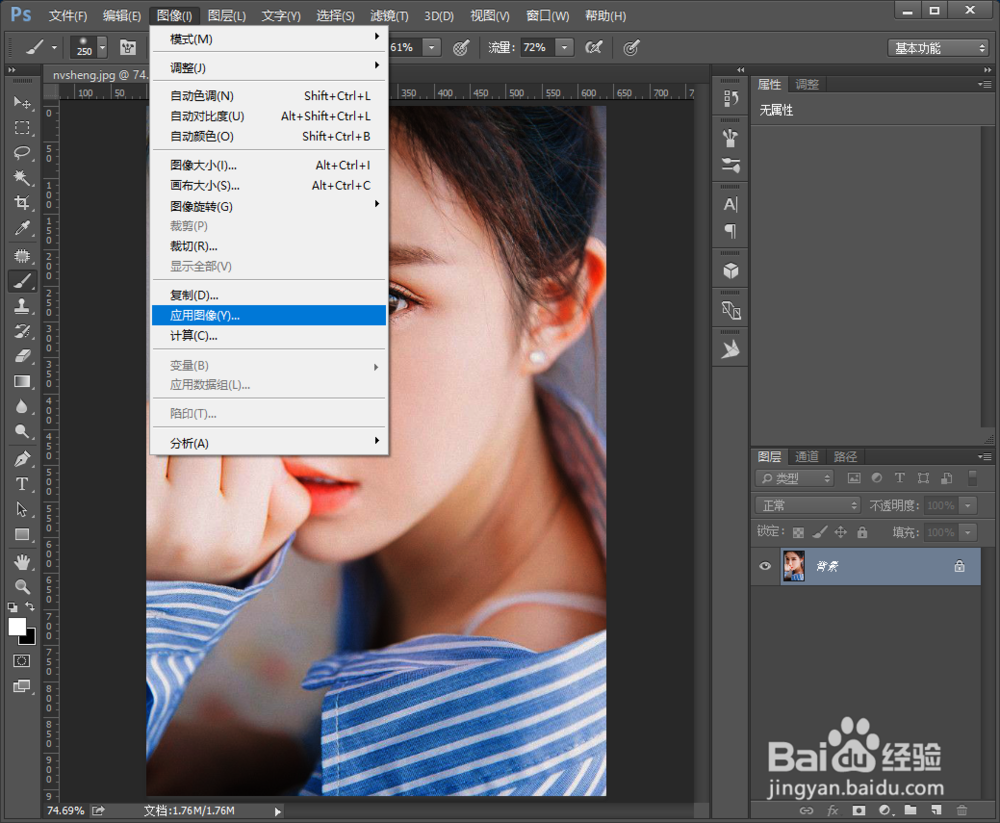Viewport: 1000px width, 823px height.
Task: Toggle lock position icon
Action: coord(841,532)
